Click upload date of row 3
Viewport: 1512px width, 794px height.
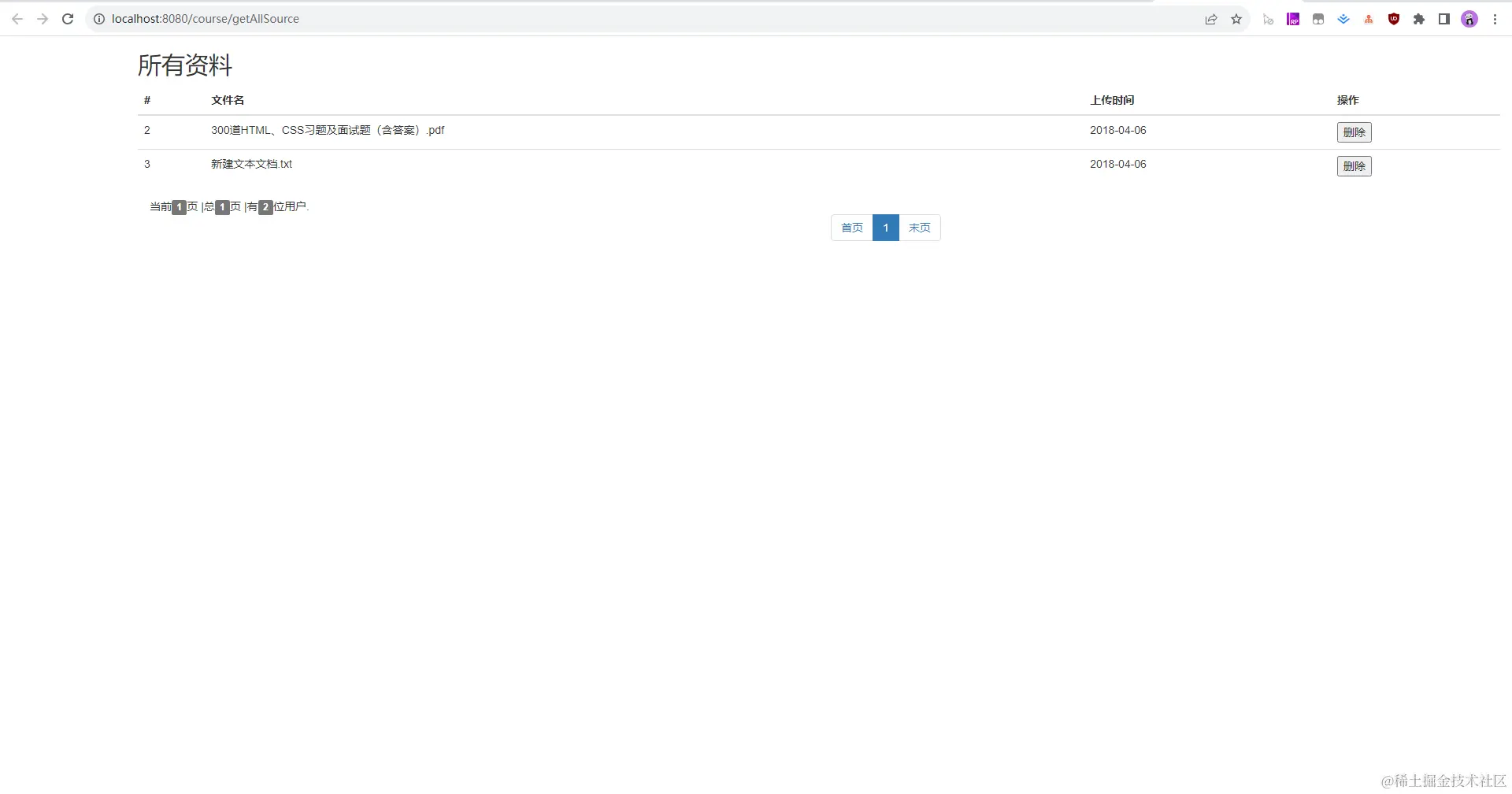1118,164
